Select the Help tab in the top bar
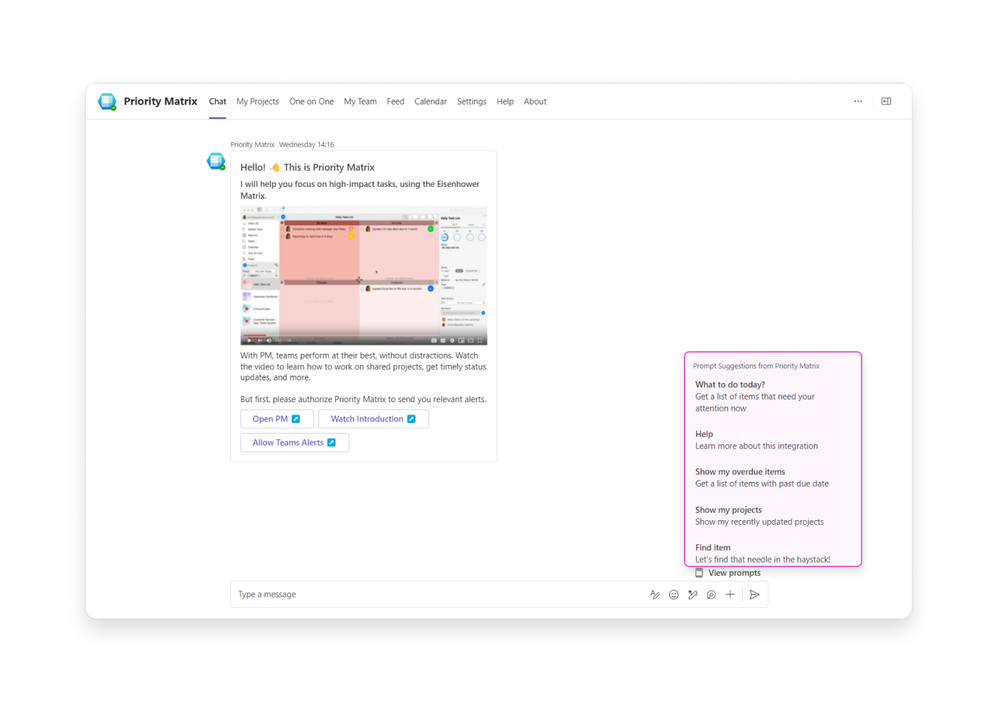 pyautogui.click(x=505, y=101)
